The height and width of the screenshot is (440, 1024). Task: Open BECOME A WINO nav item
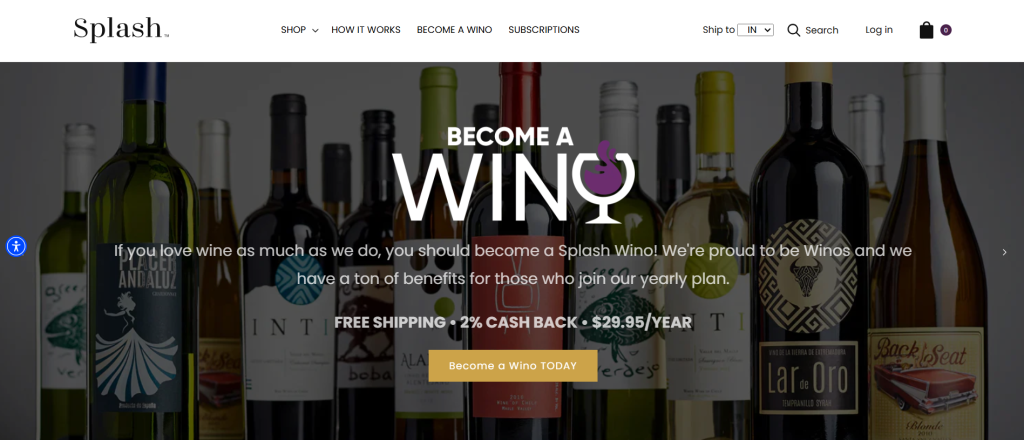(x=455, y=30)
